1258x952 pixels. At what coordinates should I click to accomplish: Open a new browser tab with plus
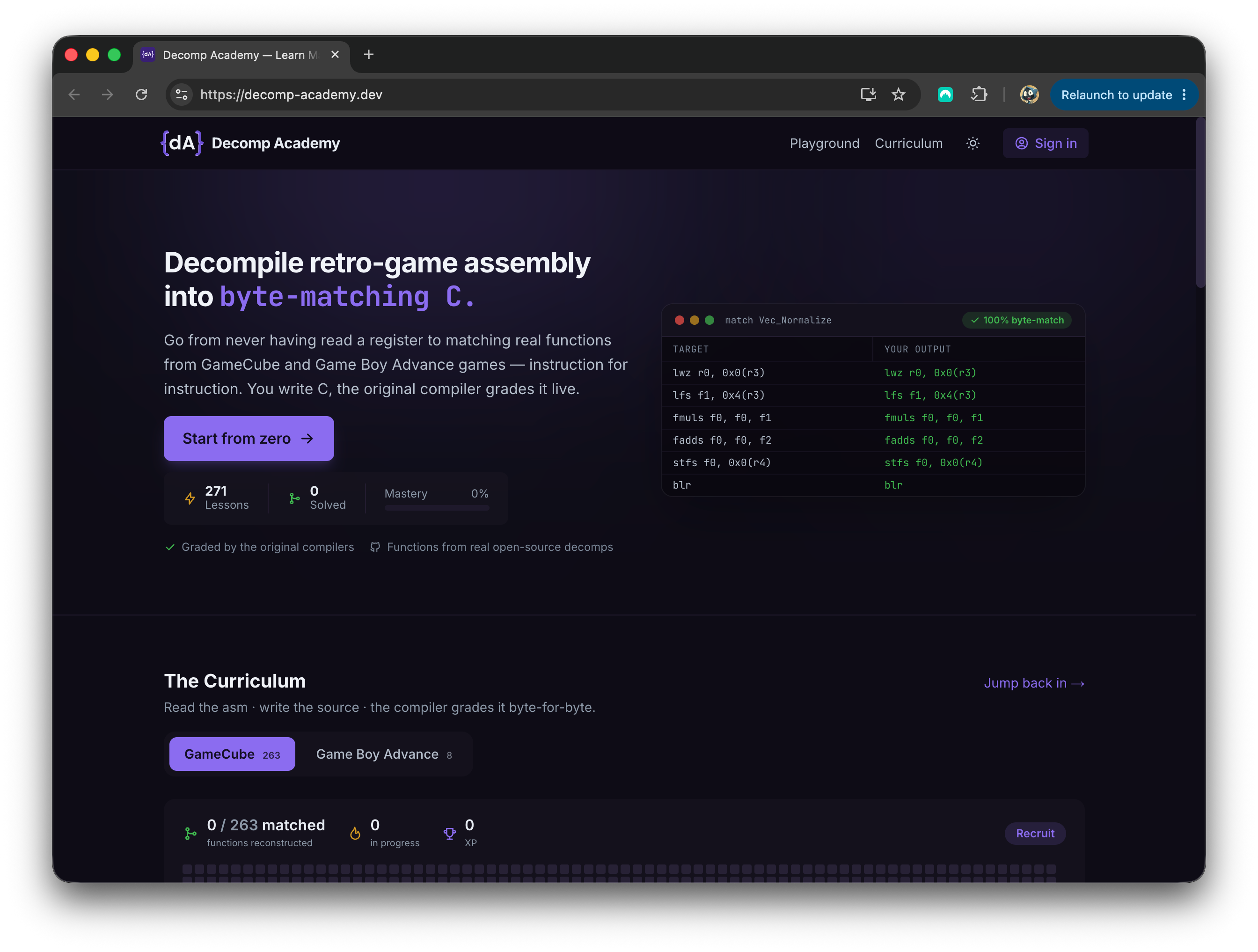click(x=368, y=55)
